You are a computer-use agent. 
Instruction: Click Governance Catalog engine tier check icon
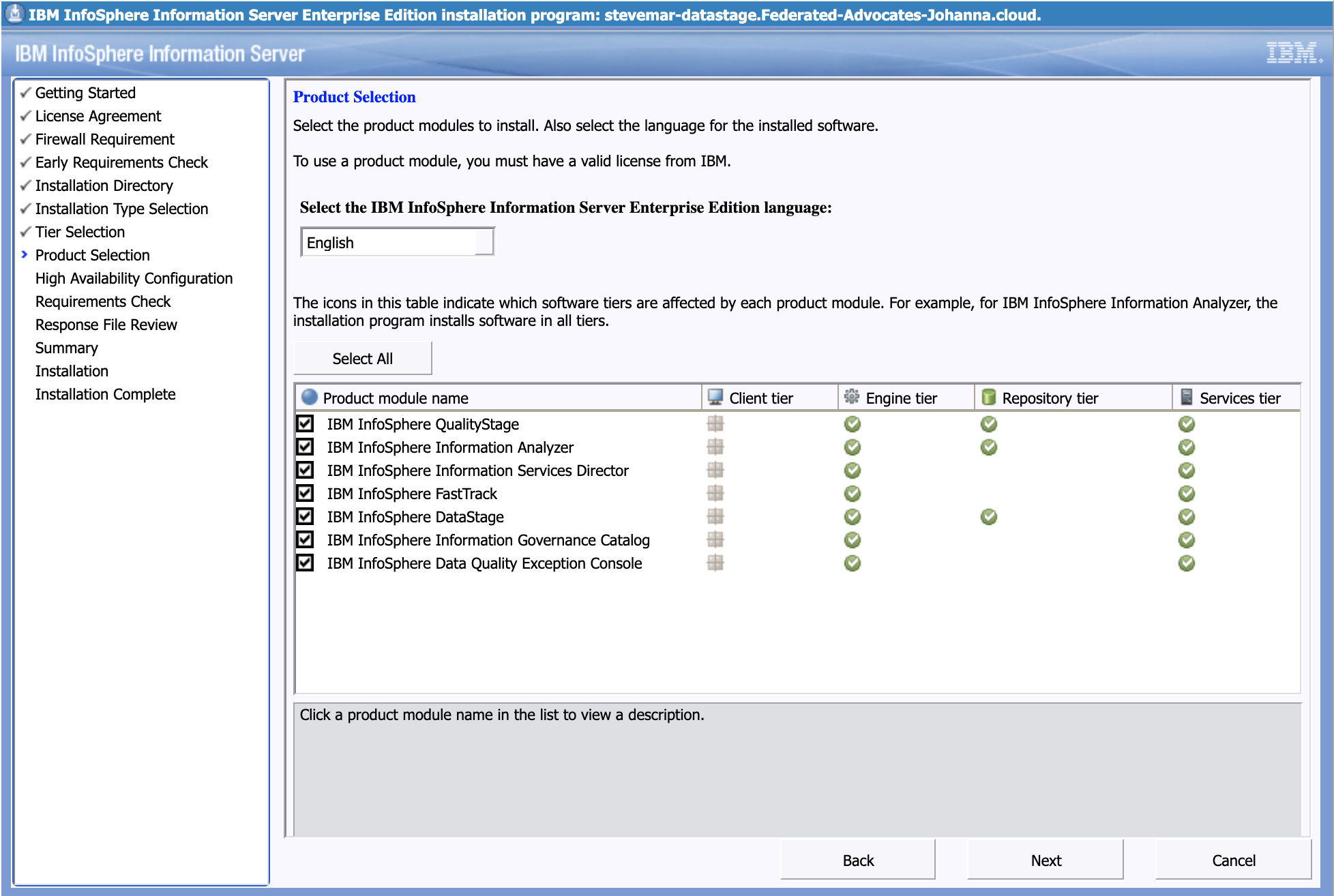coord(853,540)
